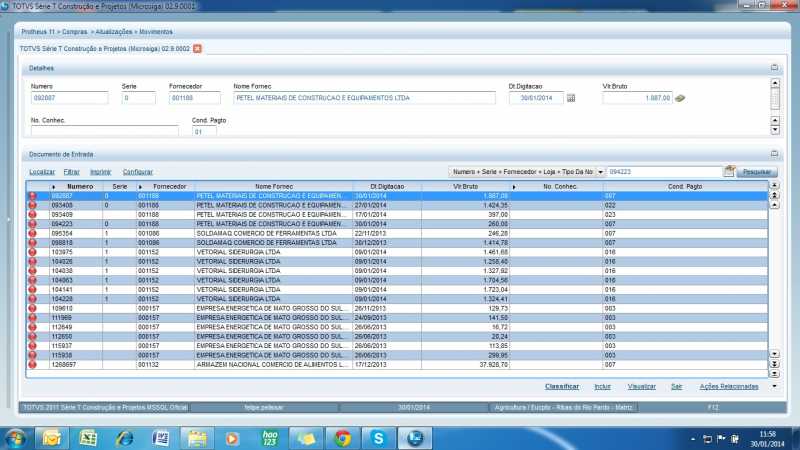Open Google Chrome from the taskbar
The height and width of the screenshot is (450, 800).
coord(342,438)
